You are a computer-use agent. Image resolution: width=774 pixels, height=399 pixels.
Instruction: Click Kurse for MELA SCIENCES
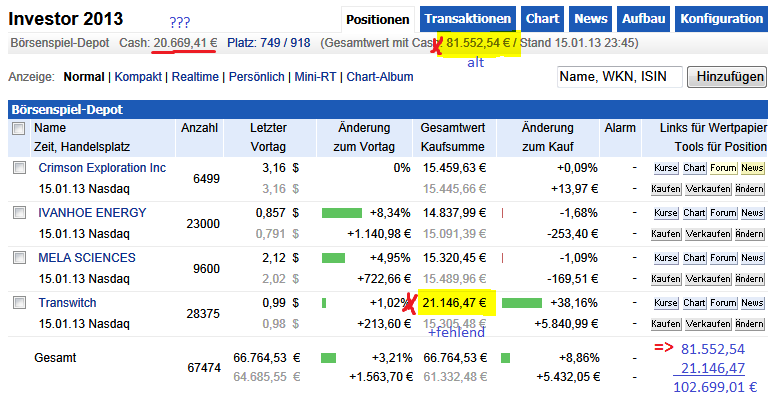(665, 258)
